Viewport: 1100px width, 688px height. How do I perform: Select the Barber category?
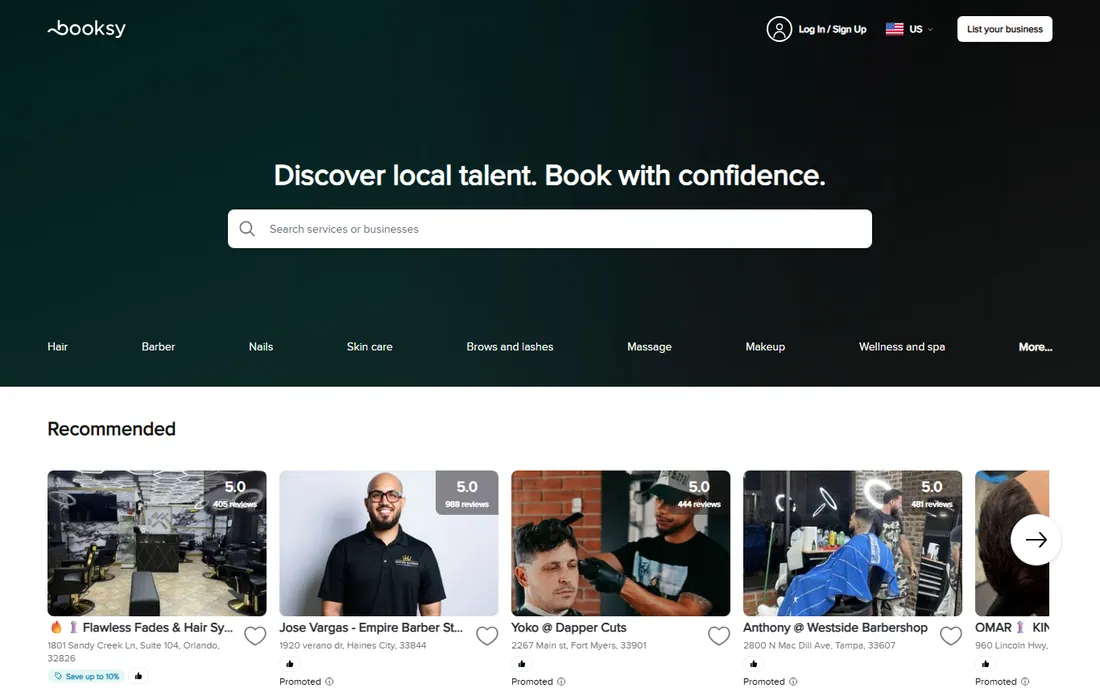click(x=158, y=346)
